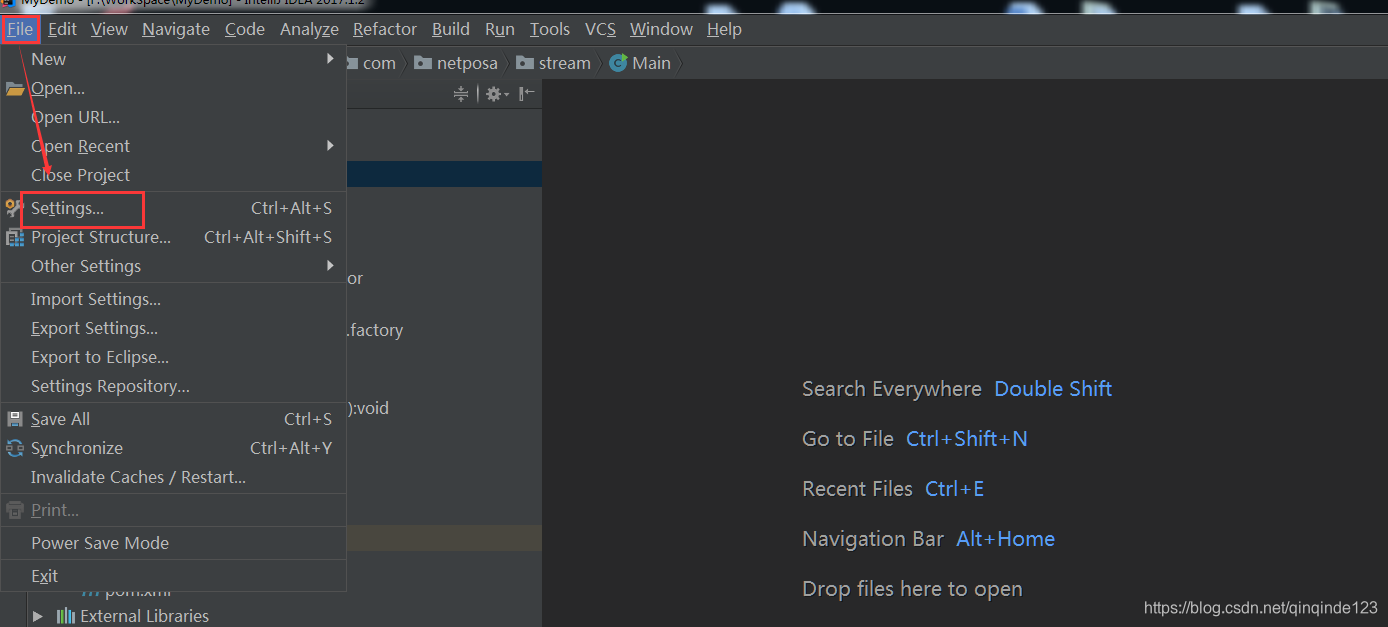Image resolution: width=1388 pixels, height=627 pixels.
Task: Expand the External Libraries node
Action: point(38,616)
